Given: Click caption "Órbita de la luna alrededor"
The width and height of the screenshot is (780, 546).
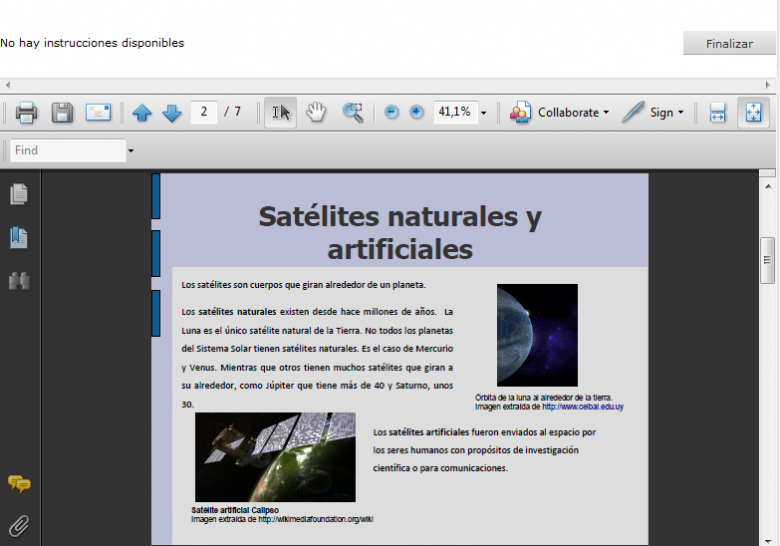Looking at the screenshot, I should (x=543, y=398).
